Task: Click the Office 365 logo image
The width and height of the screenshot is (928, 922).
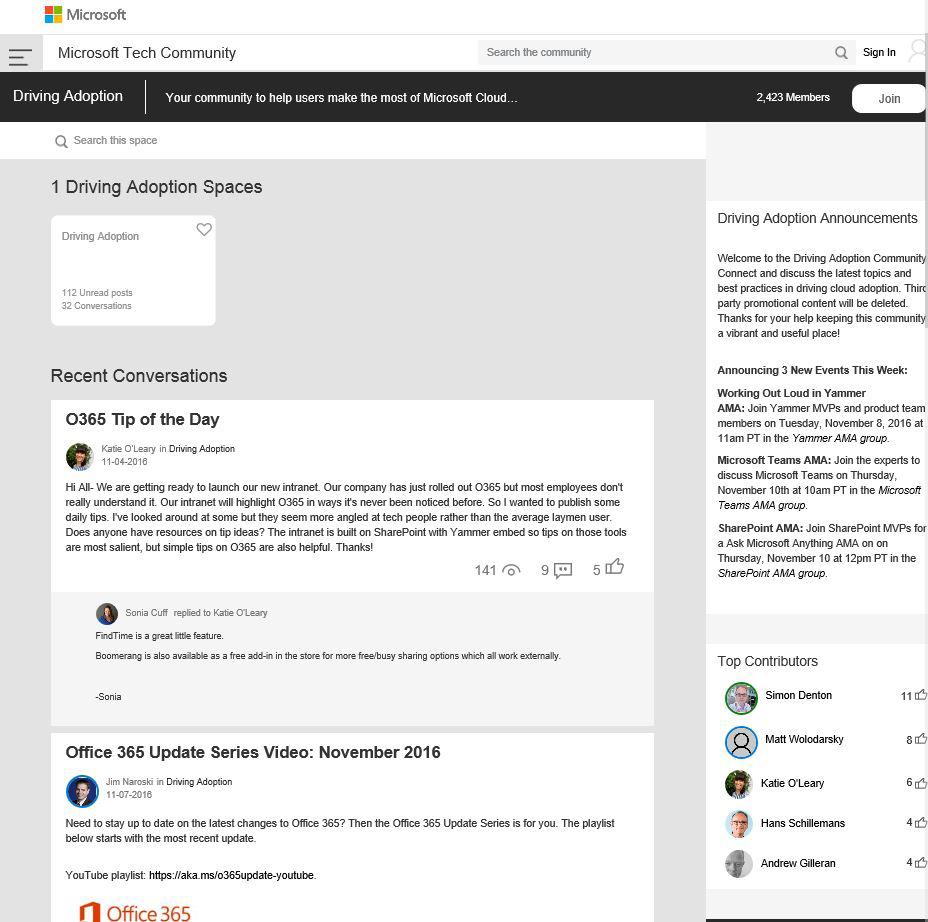Action: point(135,911)
